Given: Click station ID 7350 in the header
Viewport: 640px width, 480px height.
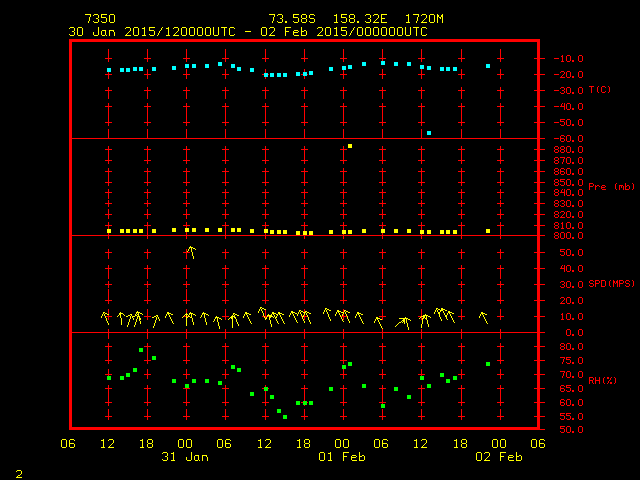Looking at the screenshot, I should click(x=98, y=19).
